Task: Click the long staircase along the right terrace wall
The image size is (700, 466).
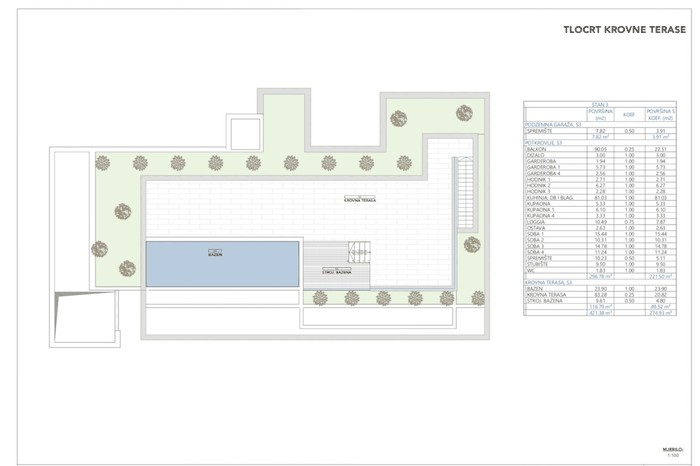Action: [x=465, y=192]
